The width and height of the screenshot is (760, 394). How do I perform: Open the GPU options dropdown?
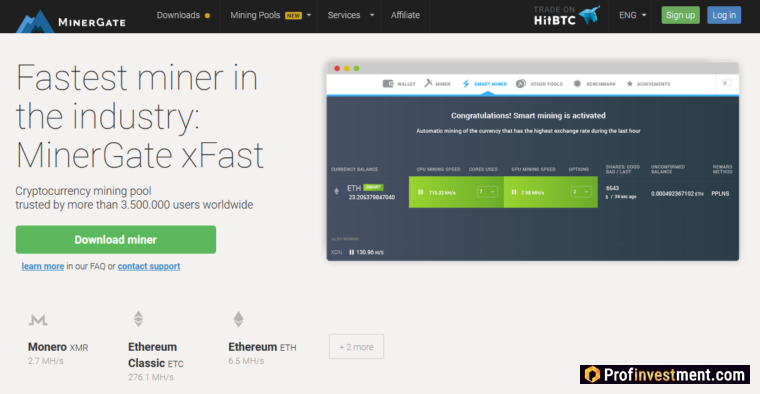coord(581,192)
